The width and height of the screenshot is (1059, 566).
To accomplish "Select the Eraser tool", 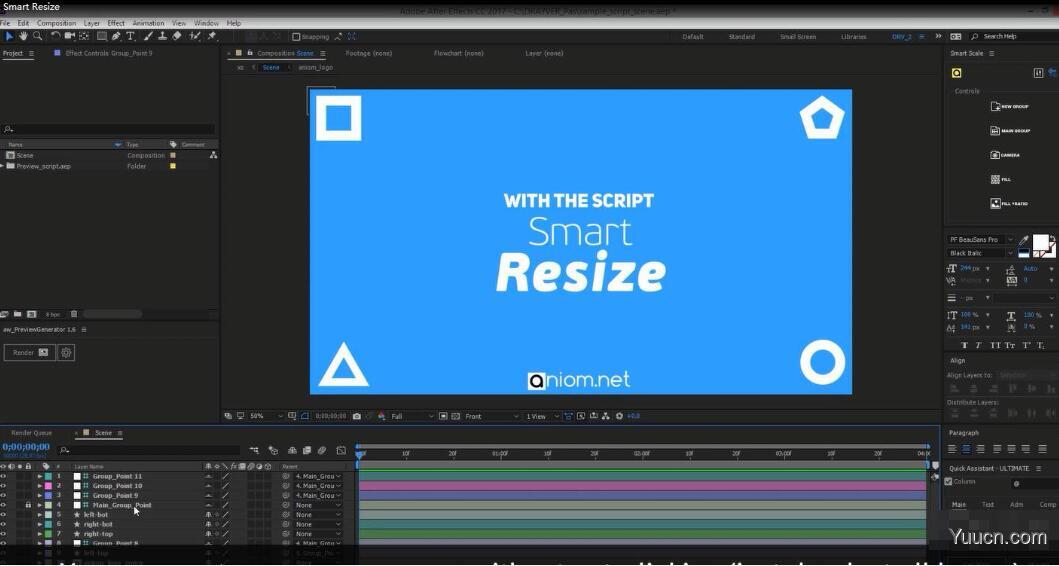I will [x=177, y=36].
